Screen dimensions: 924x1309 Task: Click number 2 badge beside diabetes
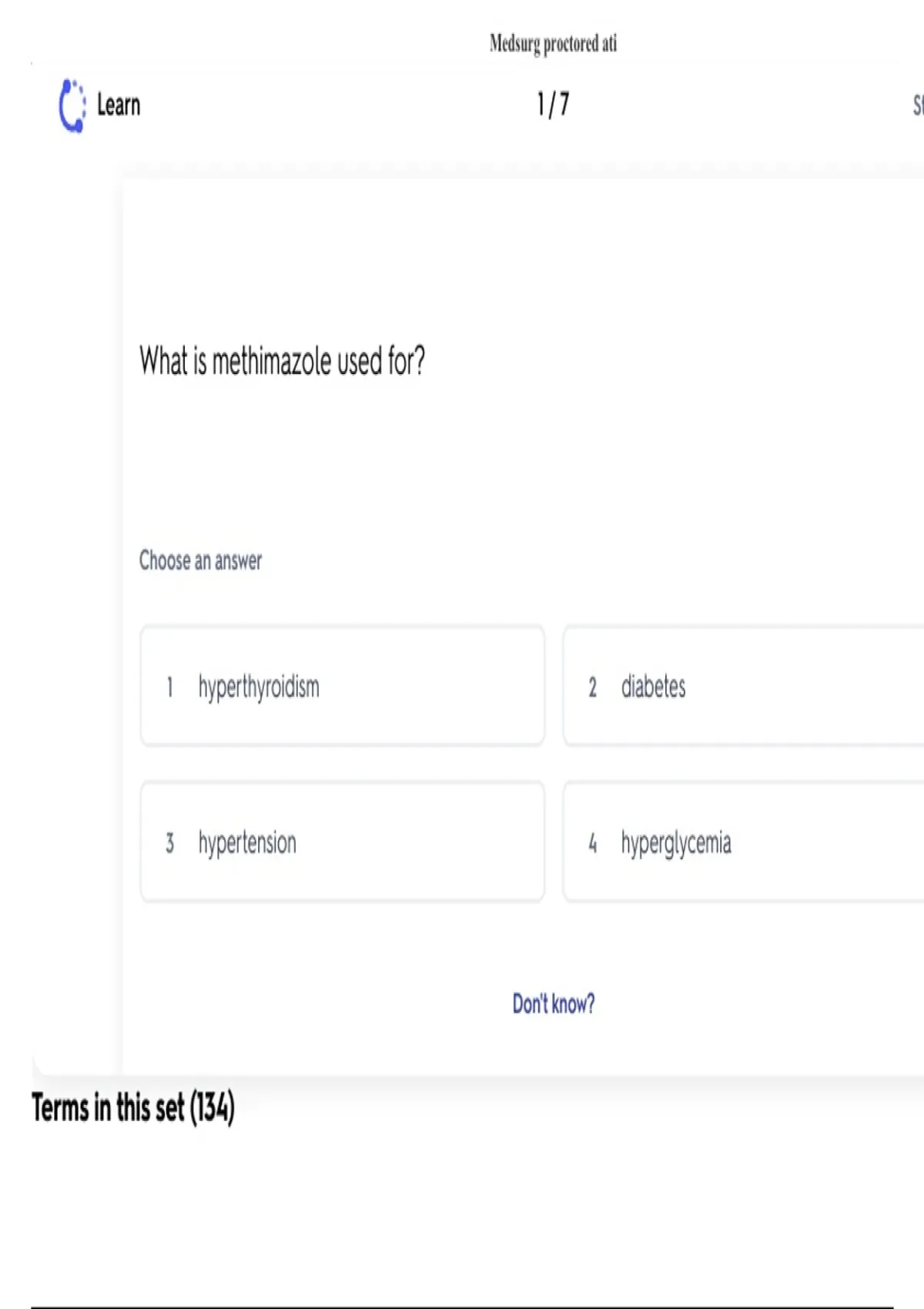tap(592, 687)
